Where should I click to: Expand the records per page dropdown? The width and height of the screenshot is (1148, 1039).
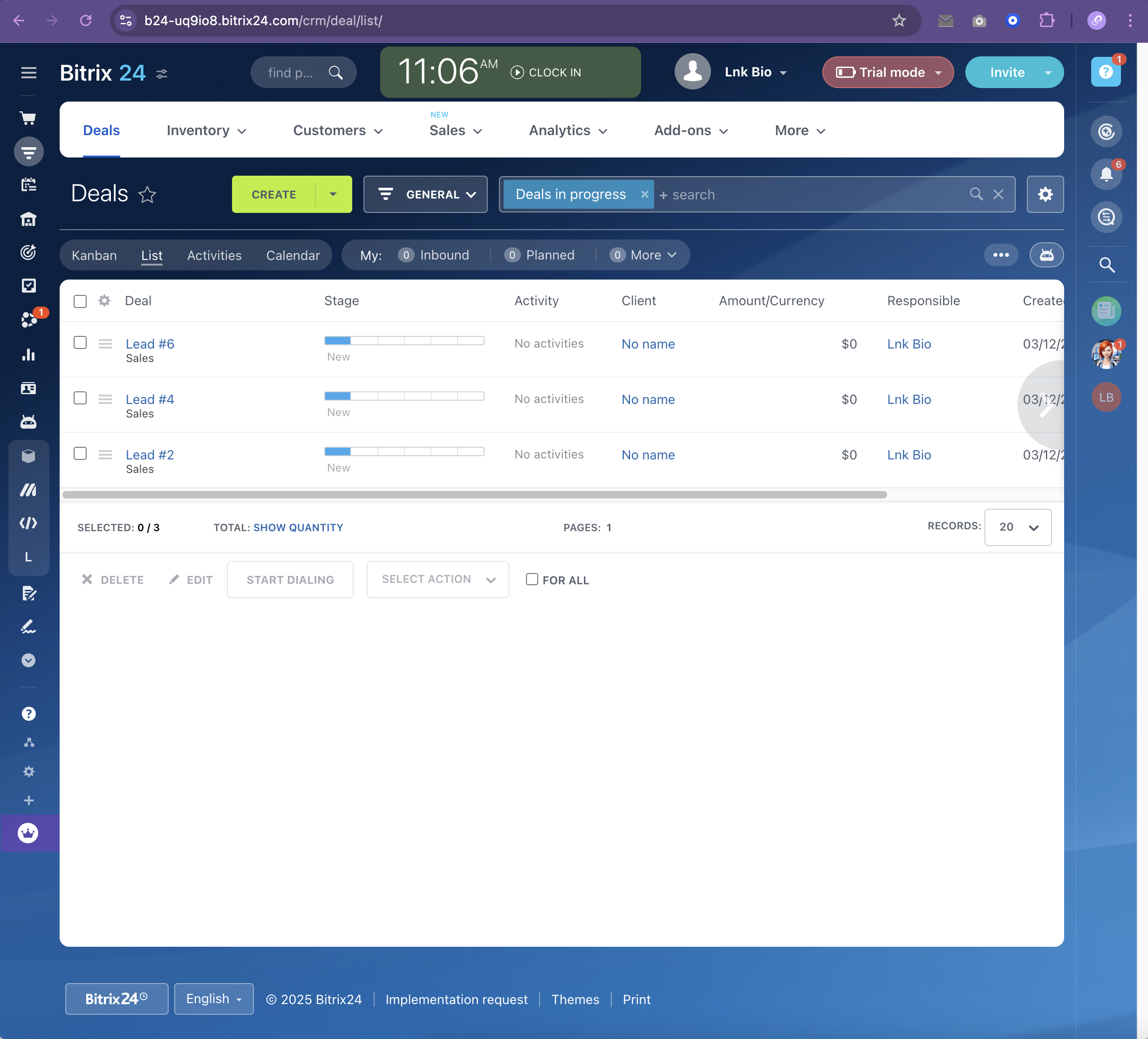pos(1017,527)
